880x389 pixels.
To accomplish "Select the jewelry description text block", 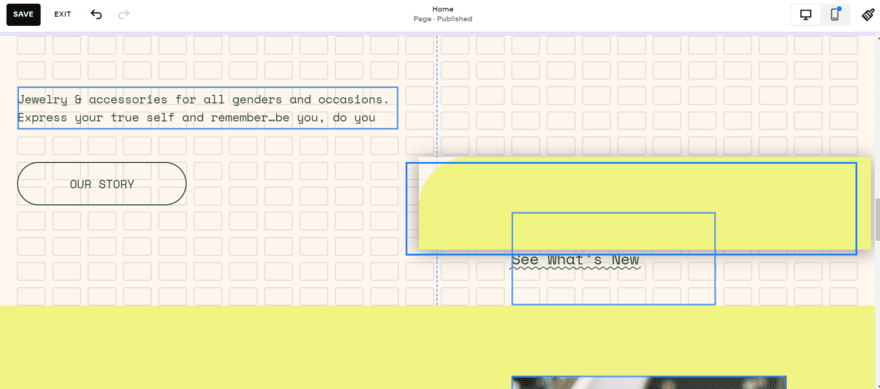I will coord(208,108).
